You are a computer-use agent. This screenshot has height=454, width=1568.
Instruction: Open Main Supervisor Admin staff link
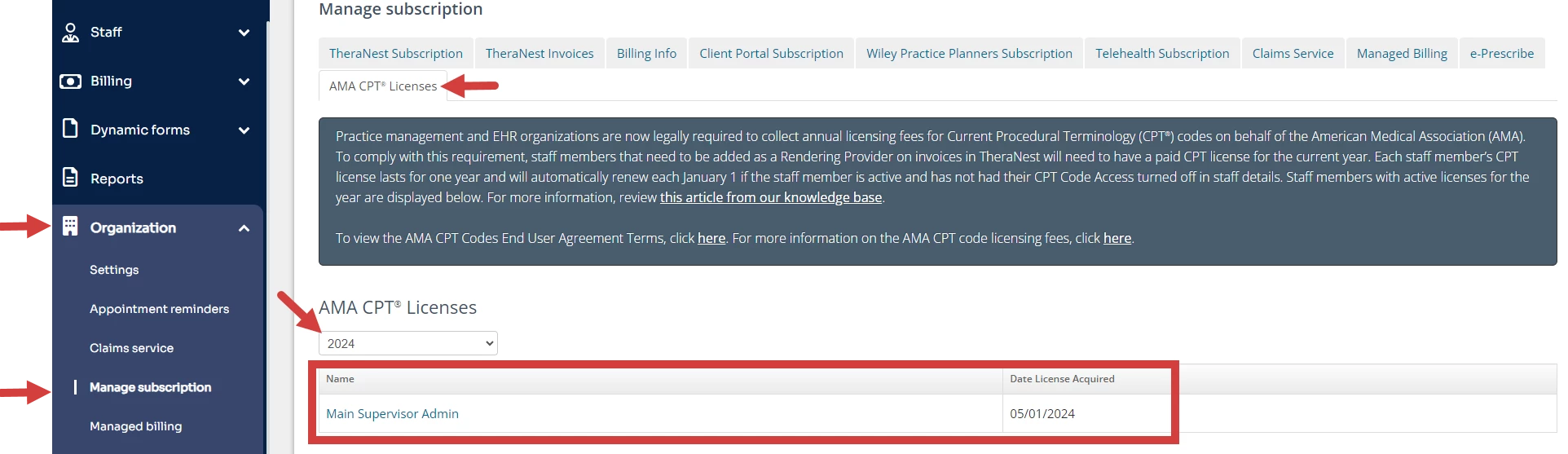tap(392, 413)
